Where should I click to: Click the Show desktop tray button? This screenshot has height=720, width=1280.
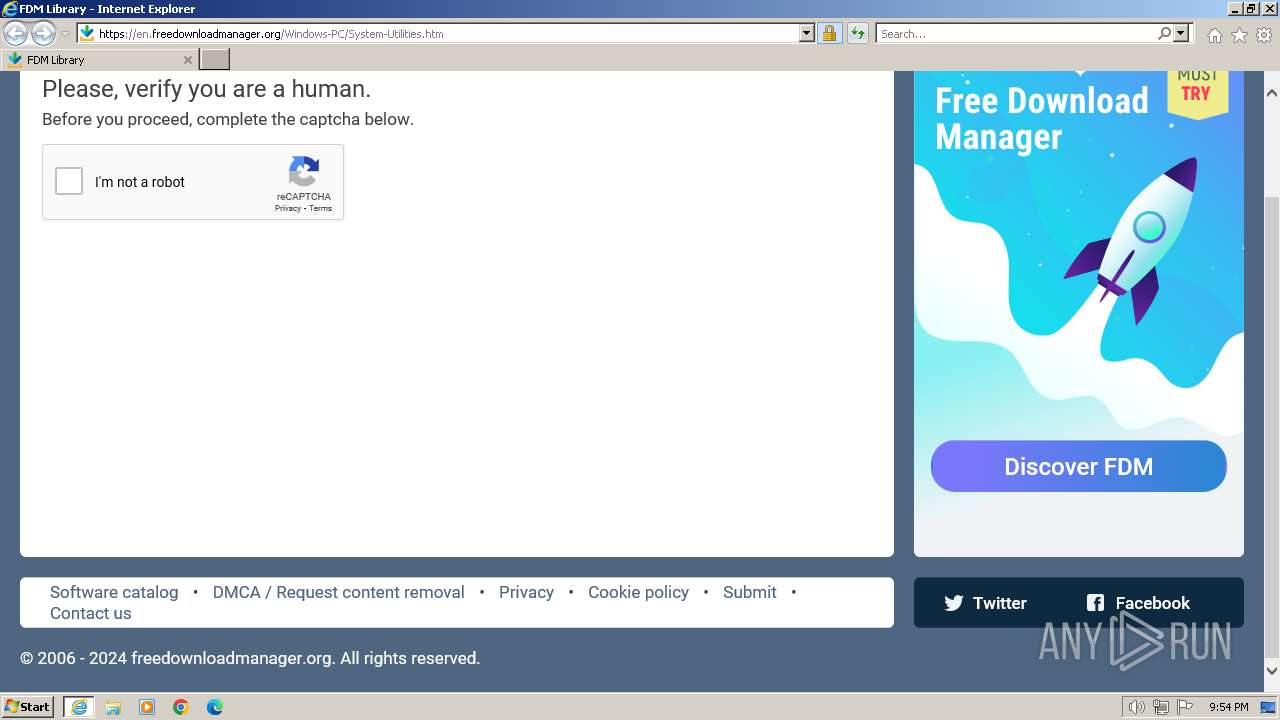coord(1268,707)
